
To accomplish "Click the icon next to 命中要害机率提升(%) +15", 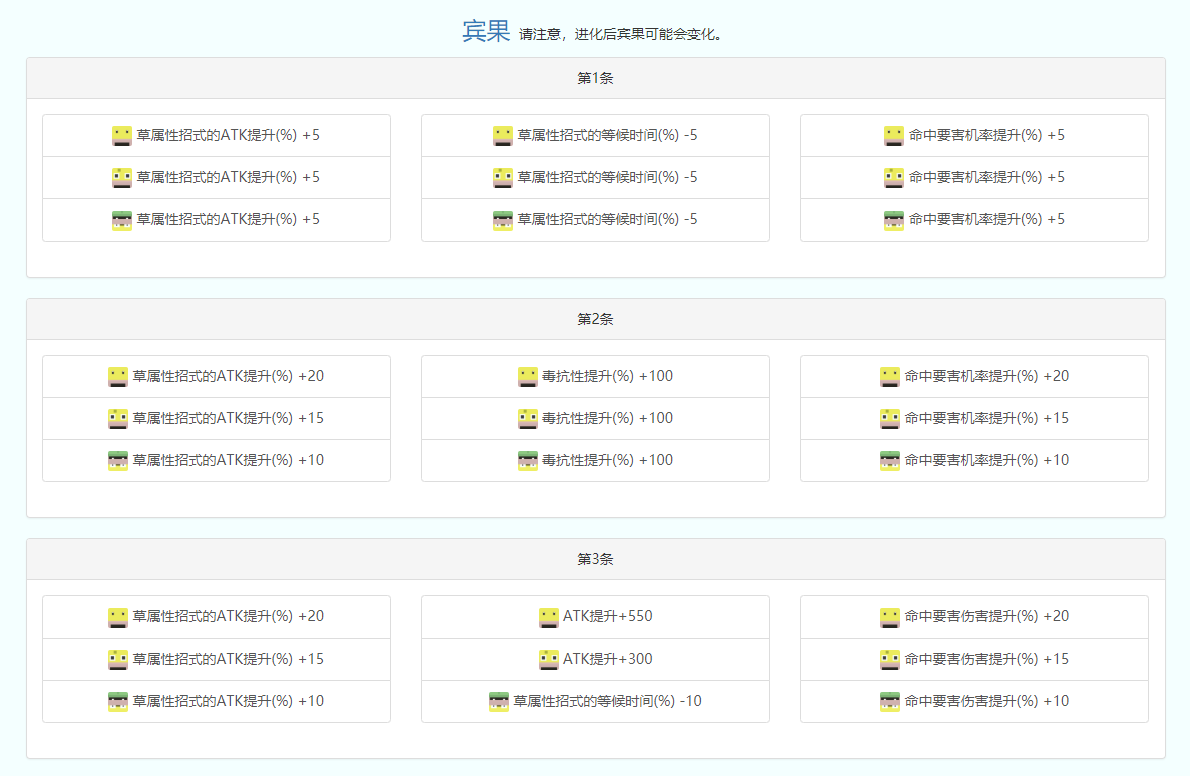I will [x=890, y=418].
